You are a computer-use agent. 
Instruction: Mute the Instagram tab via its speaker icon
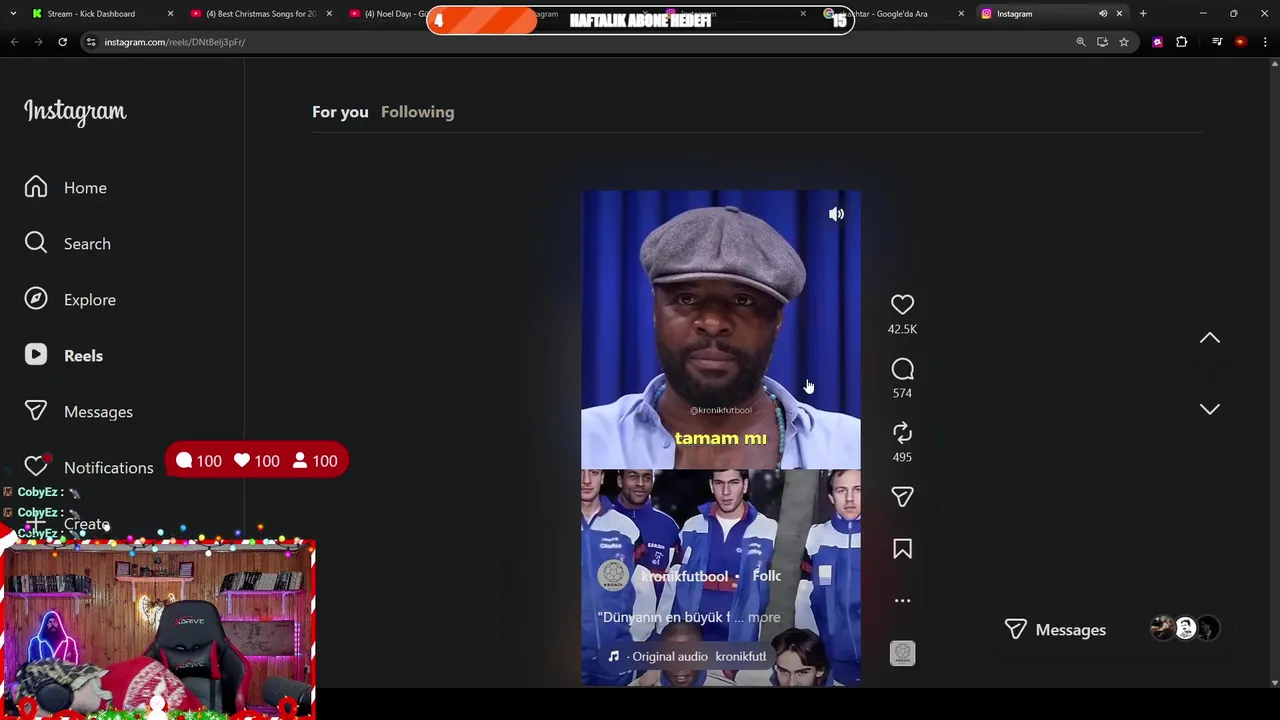[1103, 14]
